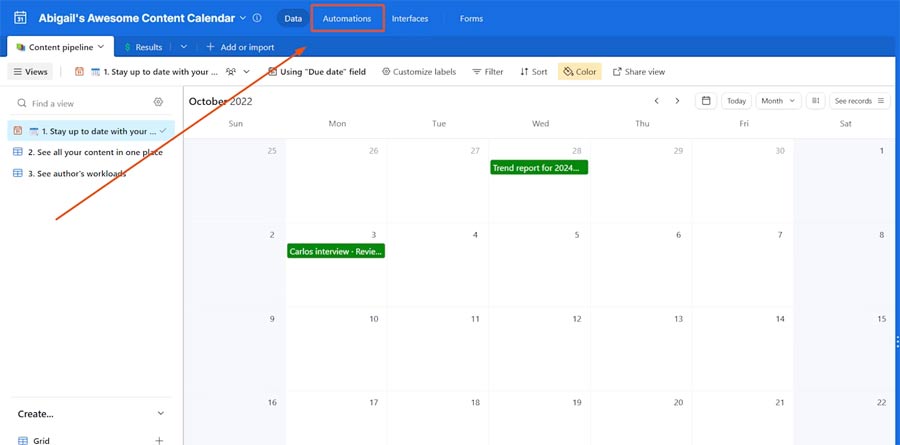
Task: Click the plus icon next to Grid
Action: pos(159,440)
